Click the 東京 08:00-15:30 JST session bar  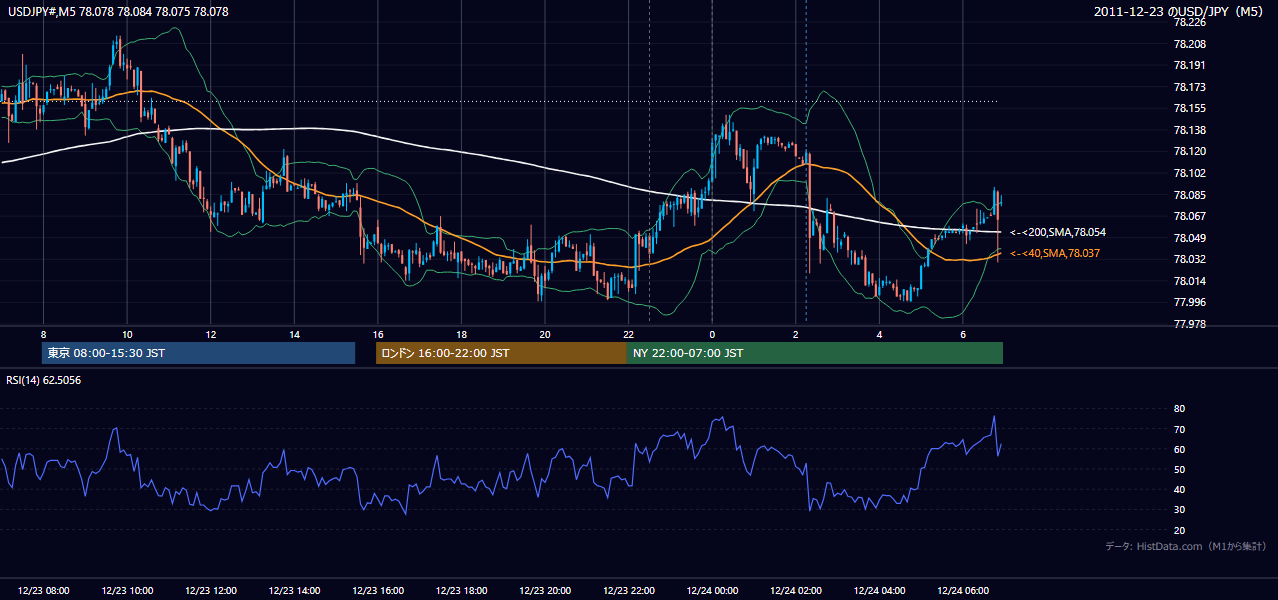point(198,353)
